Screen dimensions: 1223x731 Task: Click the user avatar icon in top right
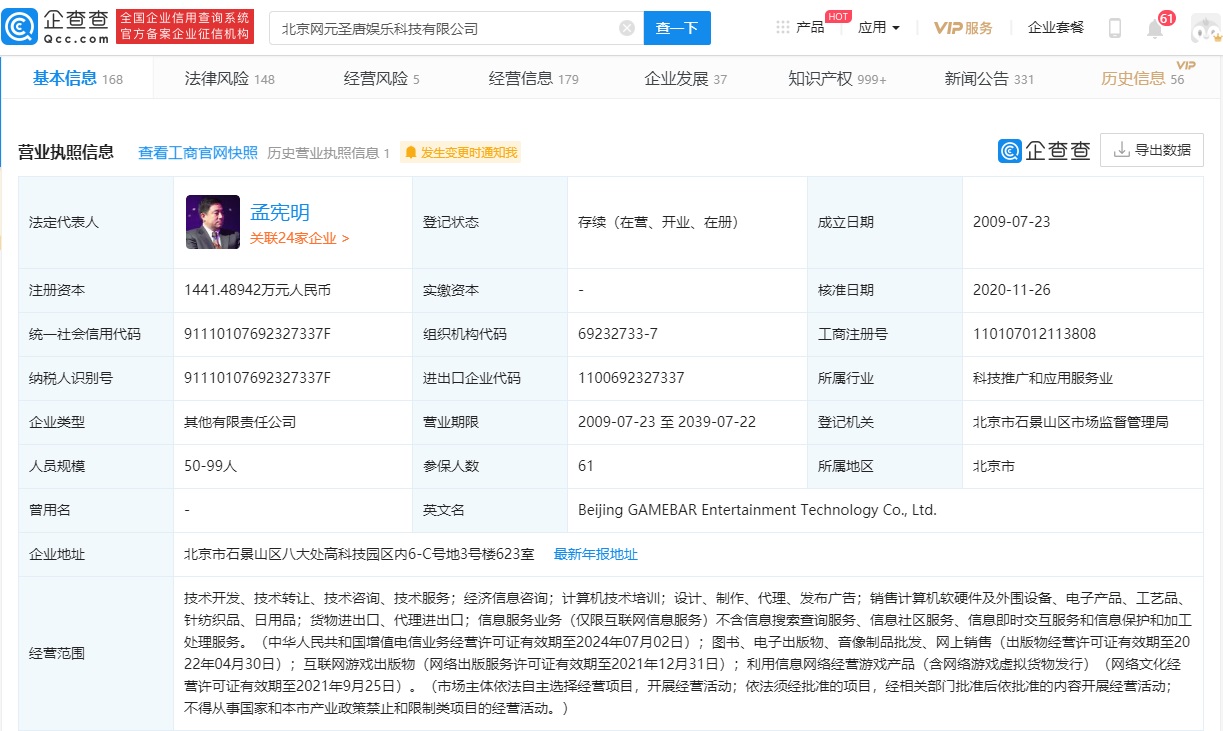tap(1203, 27)
